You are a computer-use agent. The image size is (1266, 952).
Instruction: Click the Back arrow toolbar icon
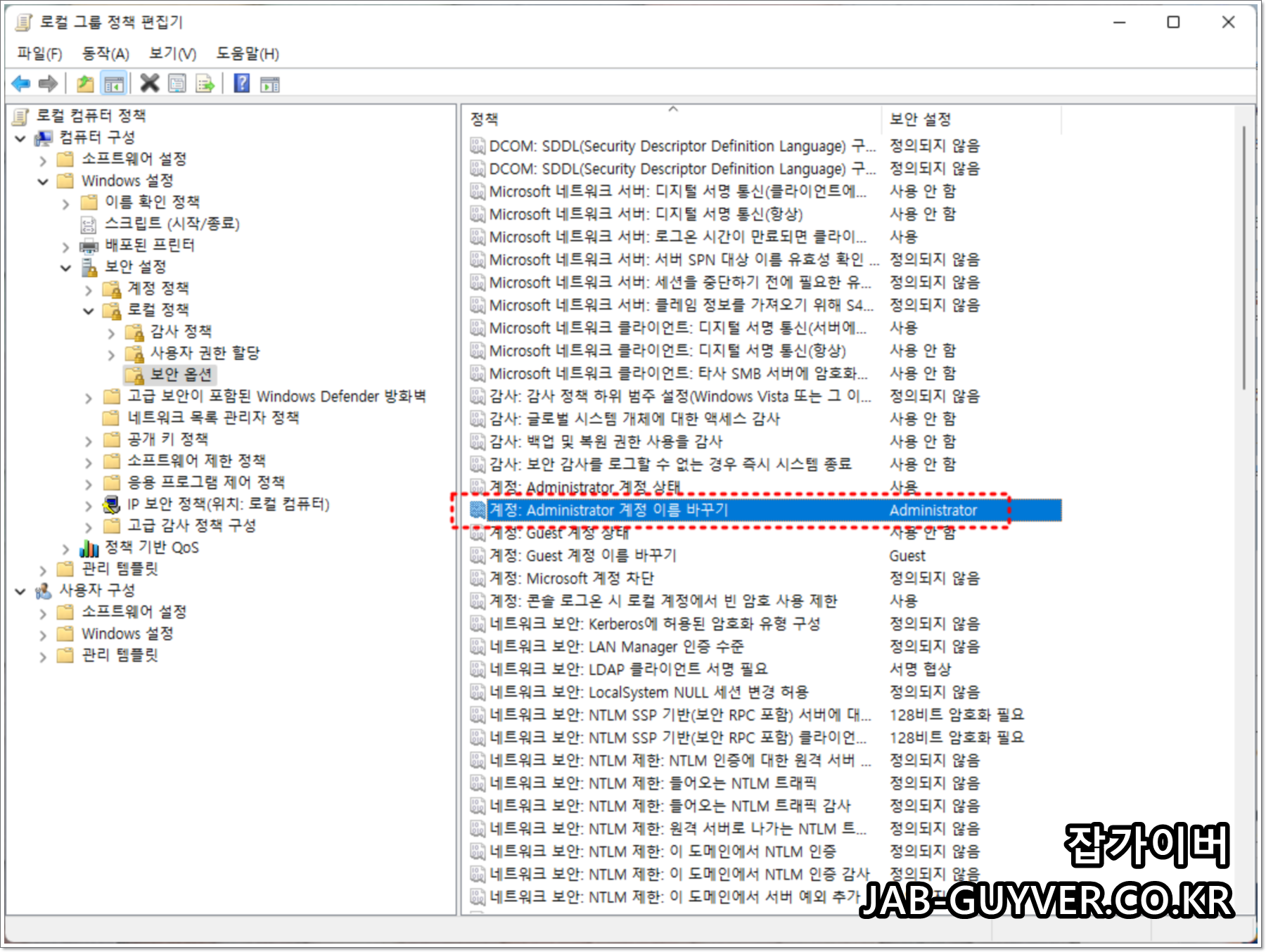(x=21, y=84)
